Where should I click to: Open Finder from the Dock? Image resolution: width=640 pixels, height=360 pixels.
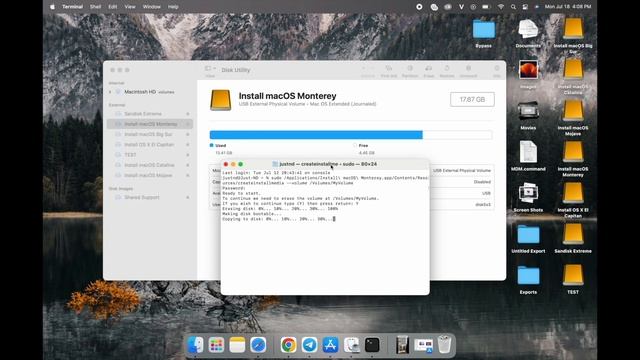point(196,345)
